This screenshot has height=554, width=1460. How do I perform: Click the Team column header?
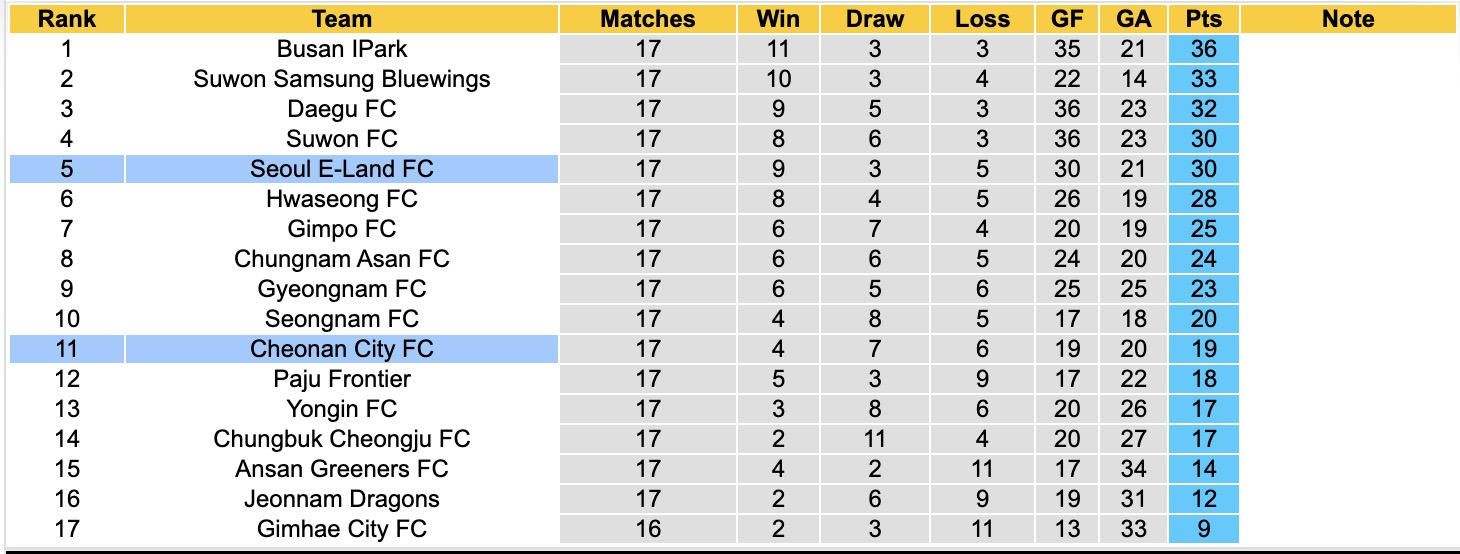342,19
